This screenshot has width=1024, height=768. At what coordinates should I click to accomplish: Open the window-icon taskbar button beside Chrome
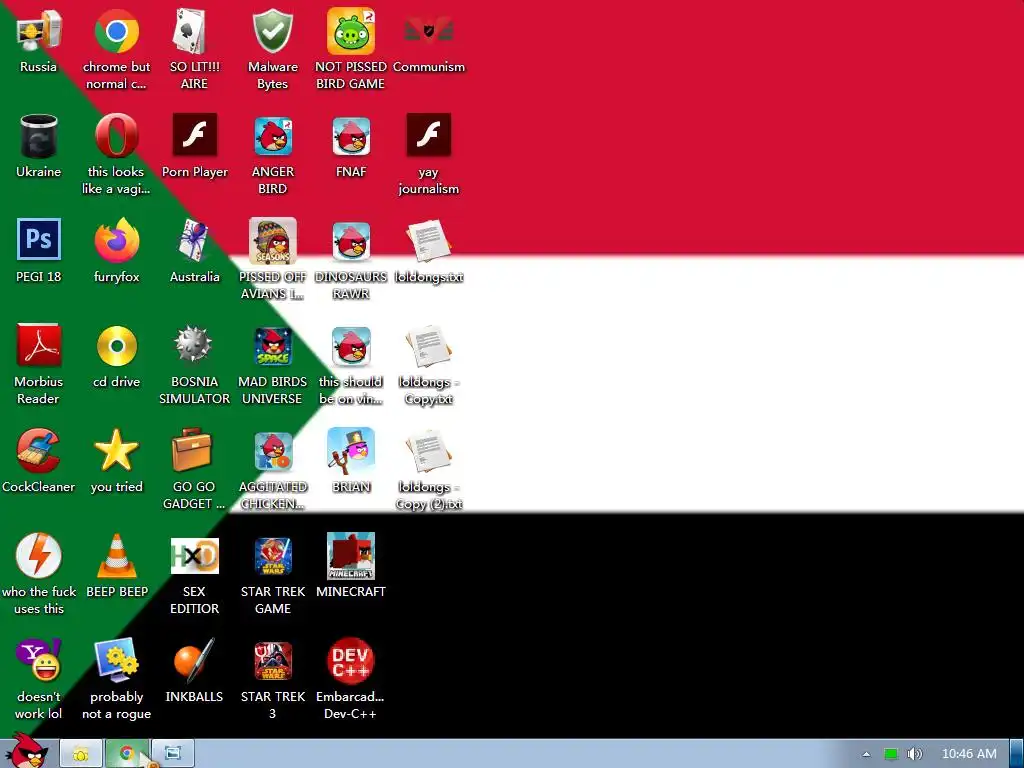[x=173, y=754]
